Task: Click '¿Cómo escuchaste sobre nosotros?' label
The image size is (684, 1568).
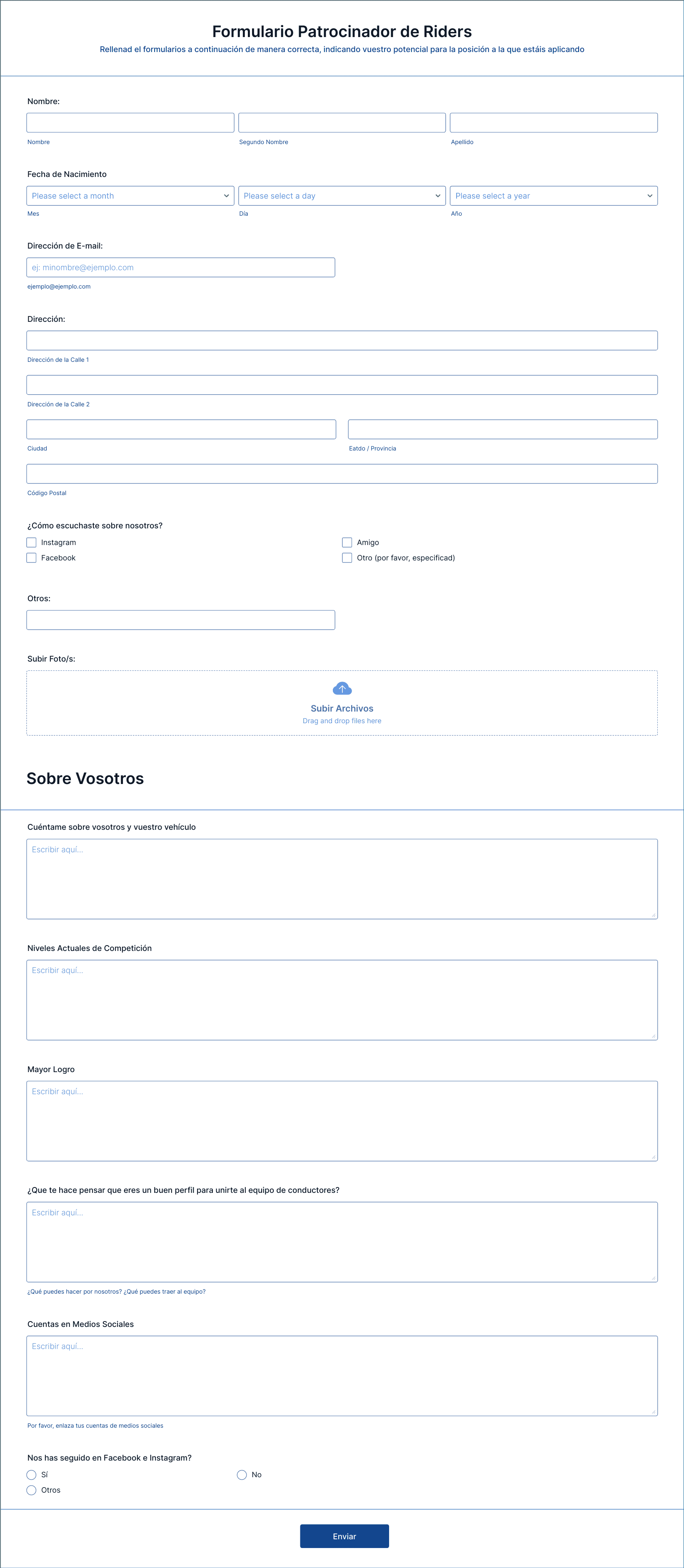Action: pyautogui.click(x=95, y=525)
